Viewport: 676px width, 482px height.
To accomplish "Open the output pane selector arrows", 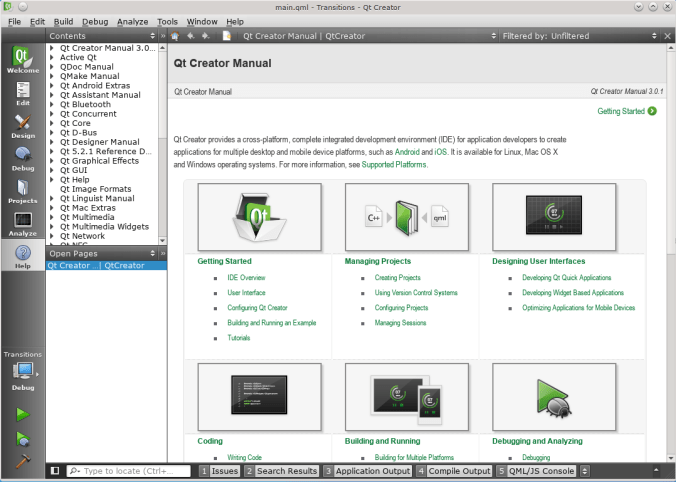I will pos(585,471).
